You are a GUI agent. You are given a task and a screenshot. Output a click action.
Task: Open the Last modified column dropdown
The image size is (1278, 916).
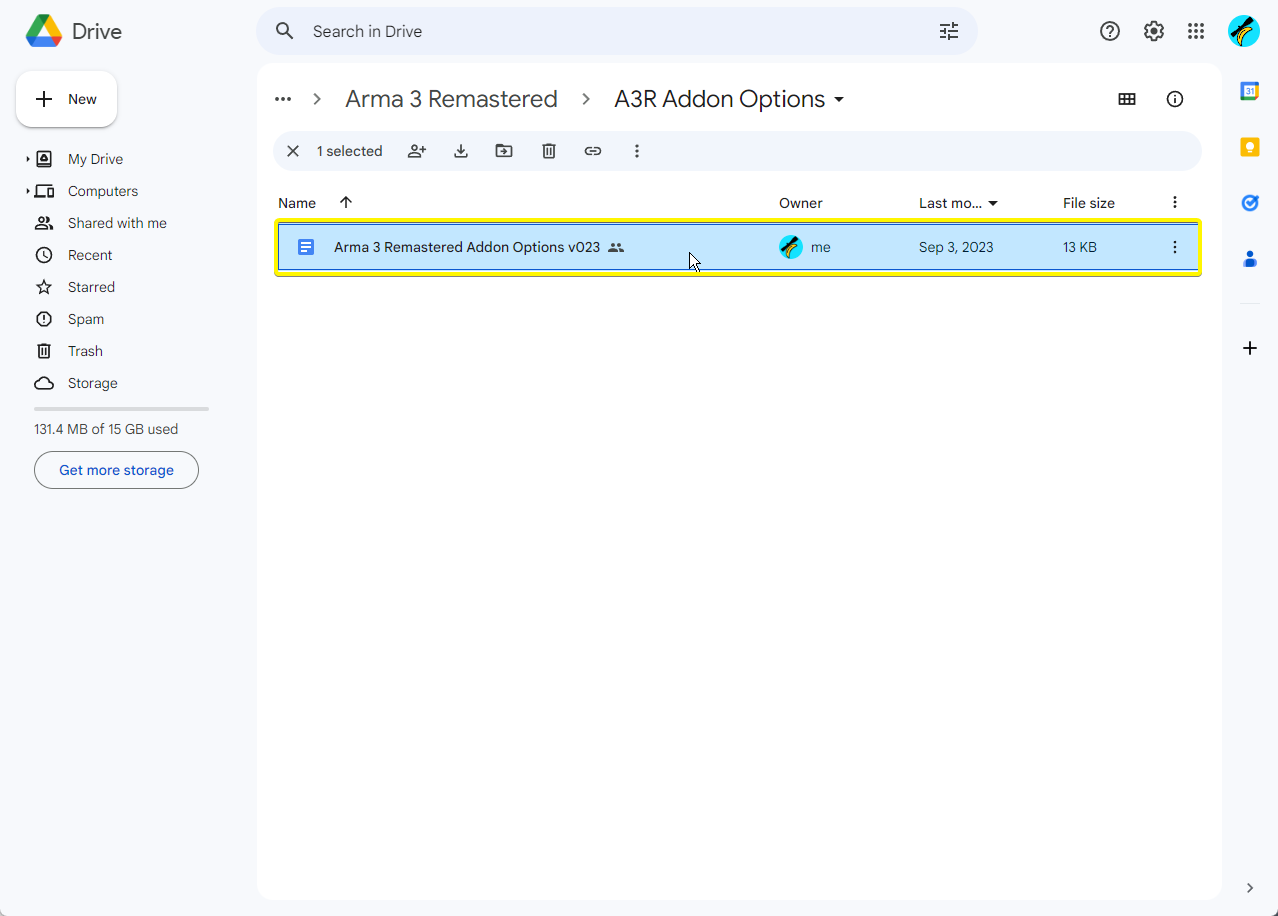[x=993, y=203]
